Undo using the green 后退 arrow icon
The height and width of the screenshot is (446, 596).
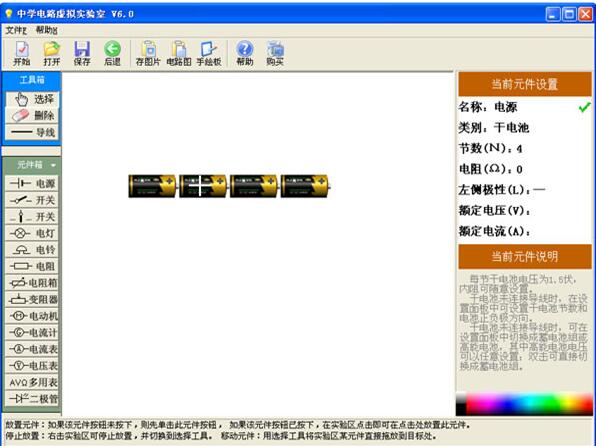(x=112, y=53)
